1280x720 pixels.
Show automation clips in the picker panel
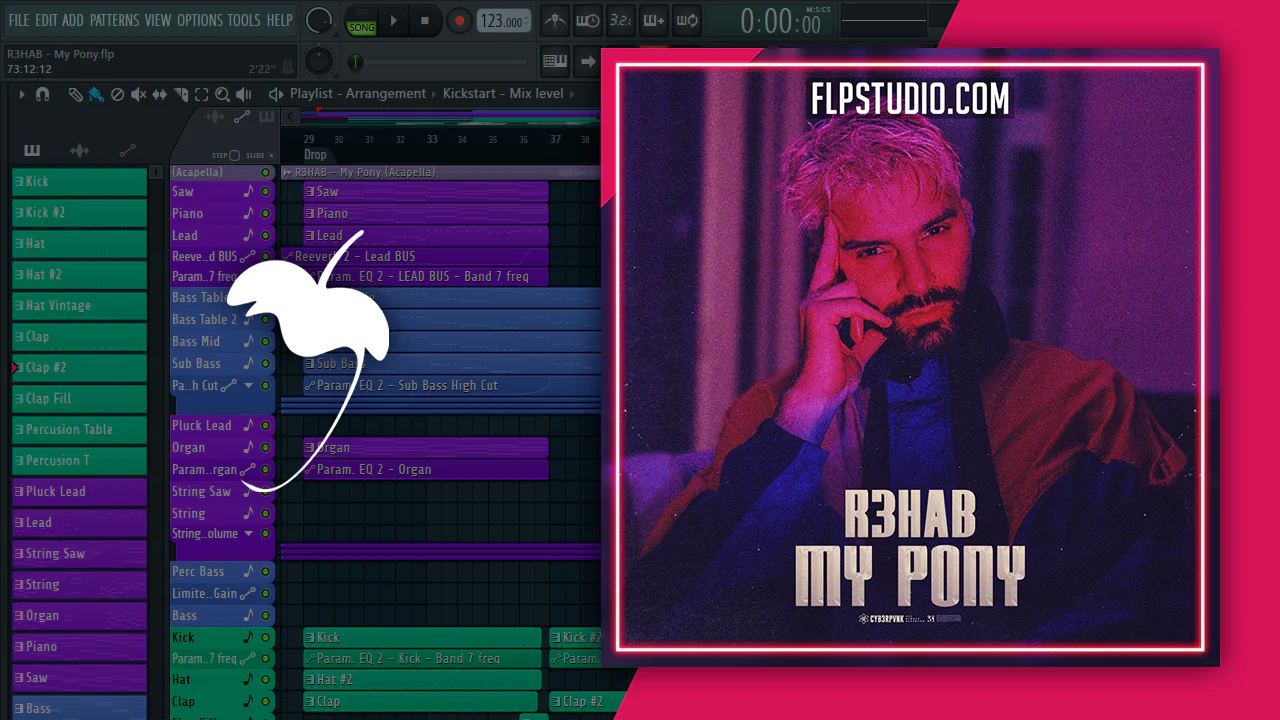click(x=127, y=150)
